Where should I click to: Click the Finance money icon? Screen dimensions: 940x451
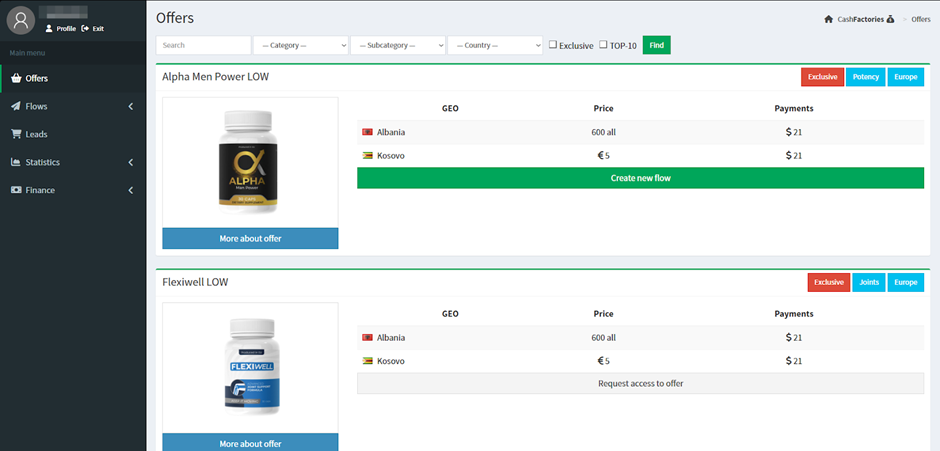[x=16, y=190]
